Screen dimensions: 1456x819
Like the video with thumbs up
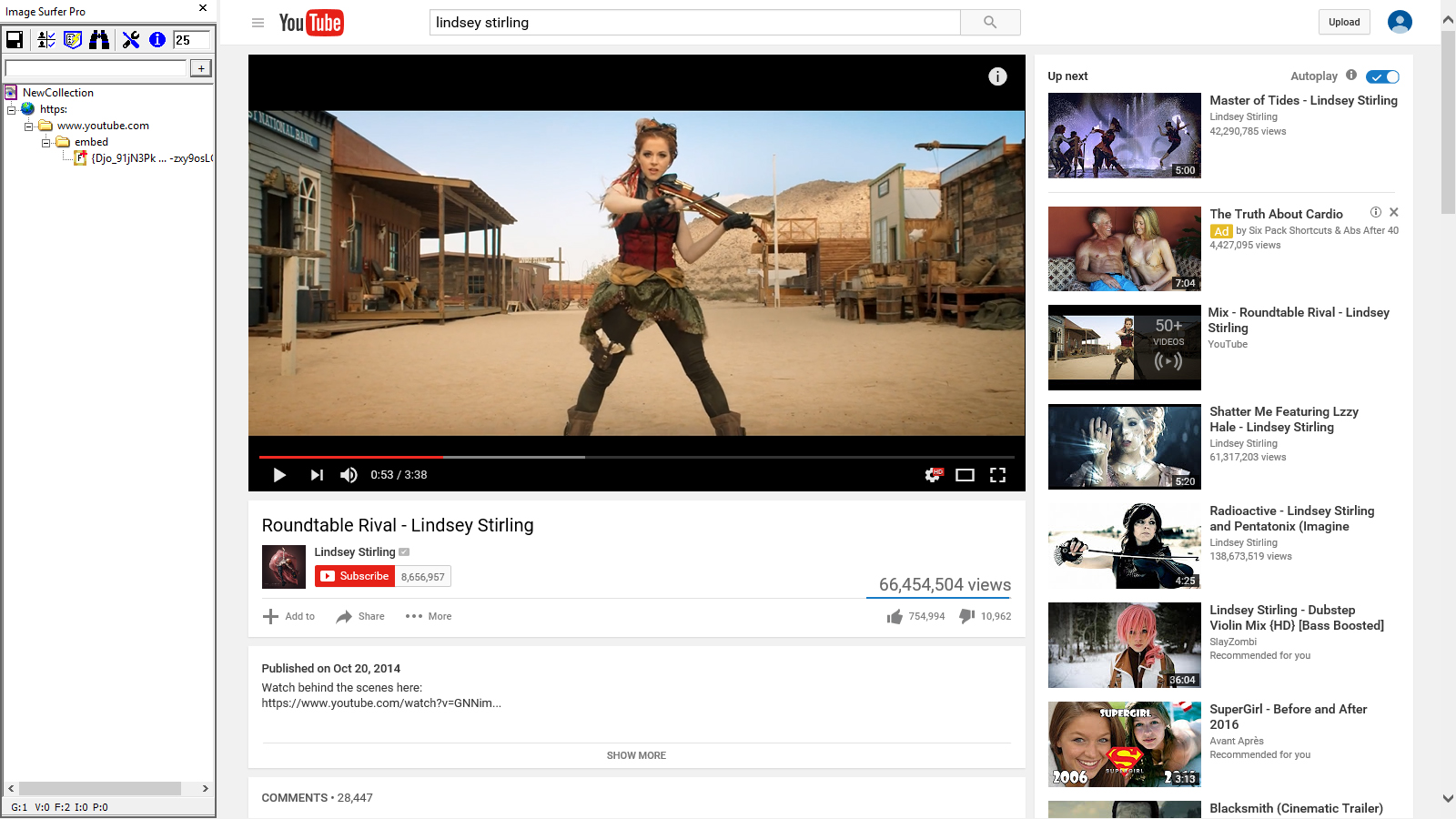point(895,617)
